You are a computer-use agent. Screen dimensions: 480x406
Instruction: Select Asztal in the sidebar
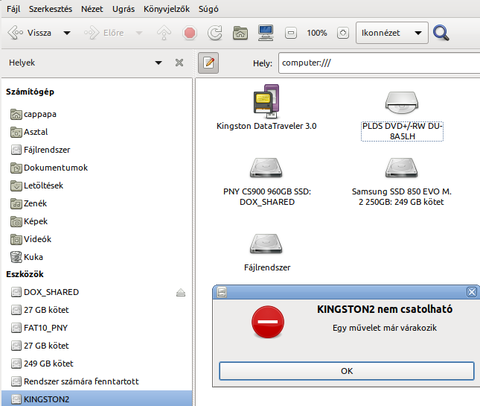(97, 132)
